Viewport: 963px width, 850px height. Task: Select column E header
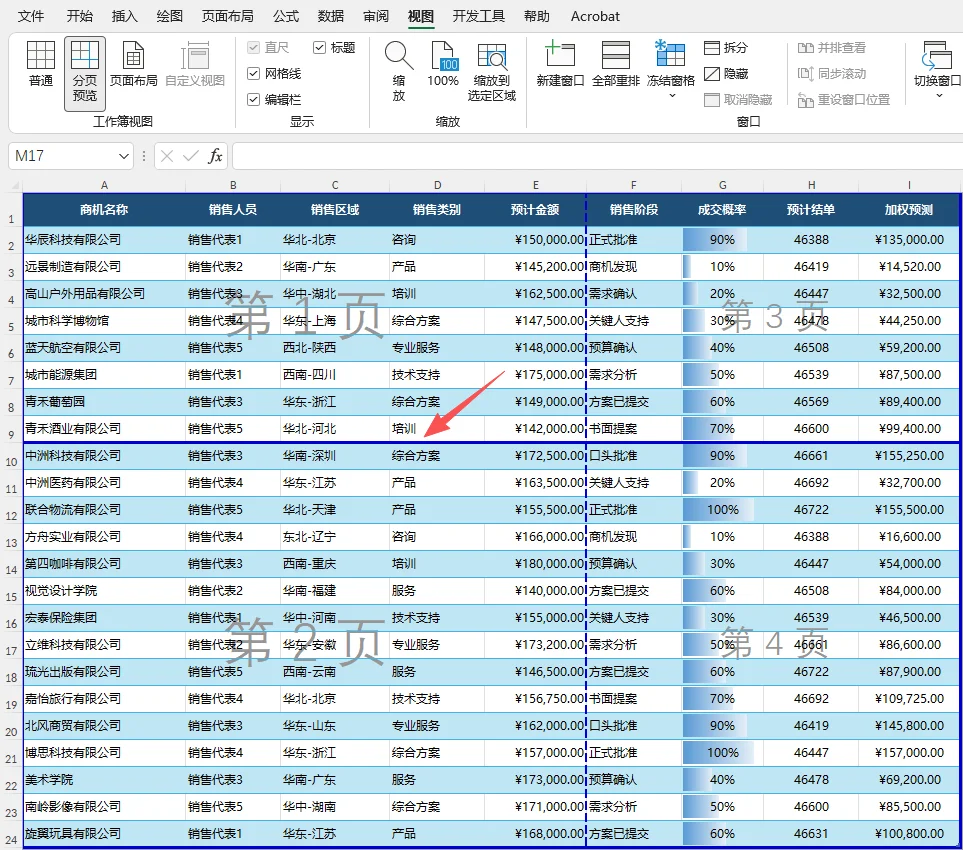pyautogui.click(x=536, y=185)
